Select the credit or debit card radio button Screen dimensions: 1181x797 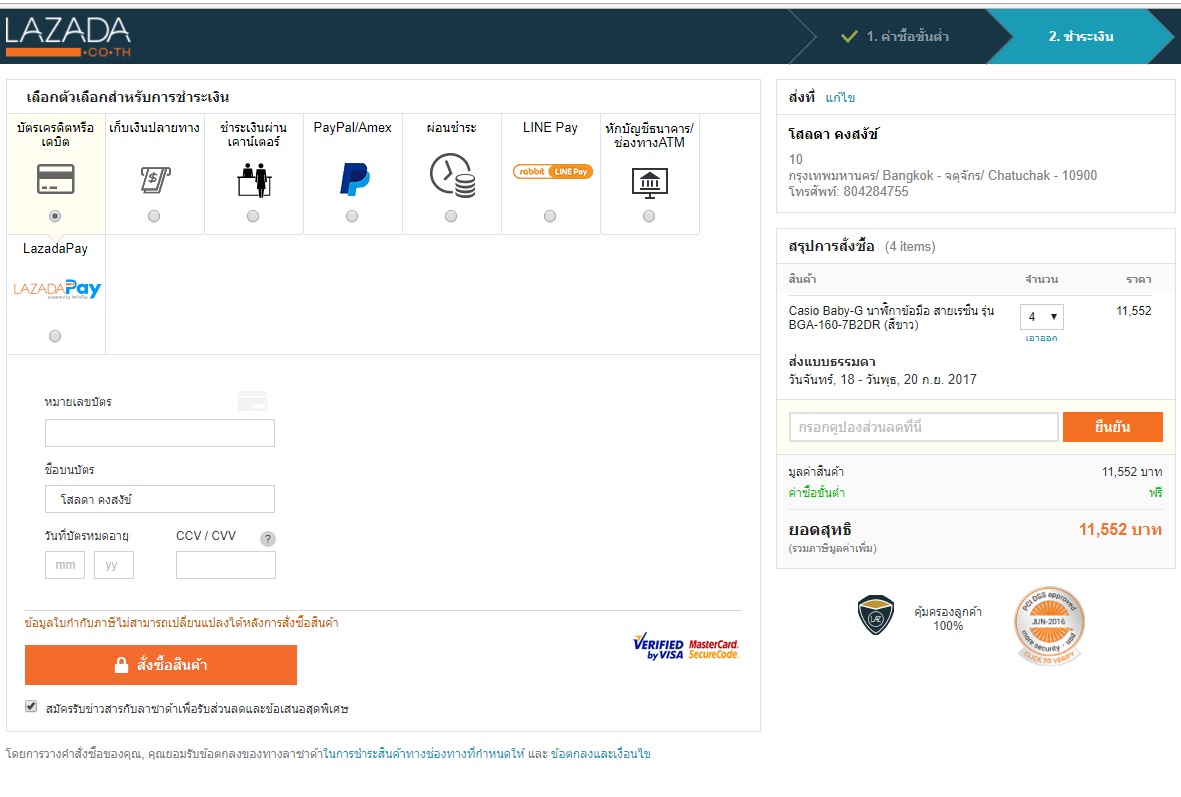tap(55, 216)
